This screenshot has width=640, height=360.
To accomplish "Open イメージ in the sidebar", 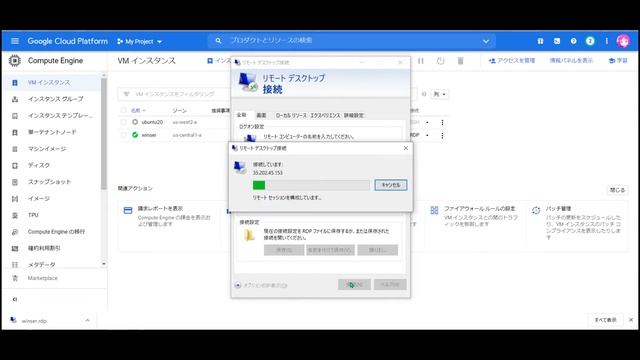I will (51, 199).
